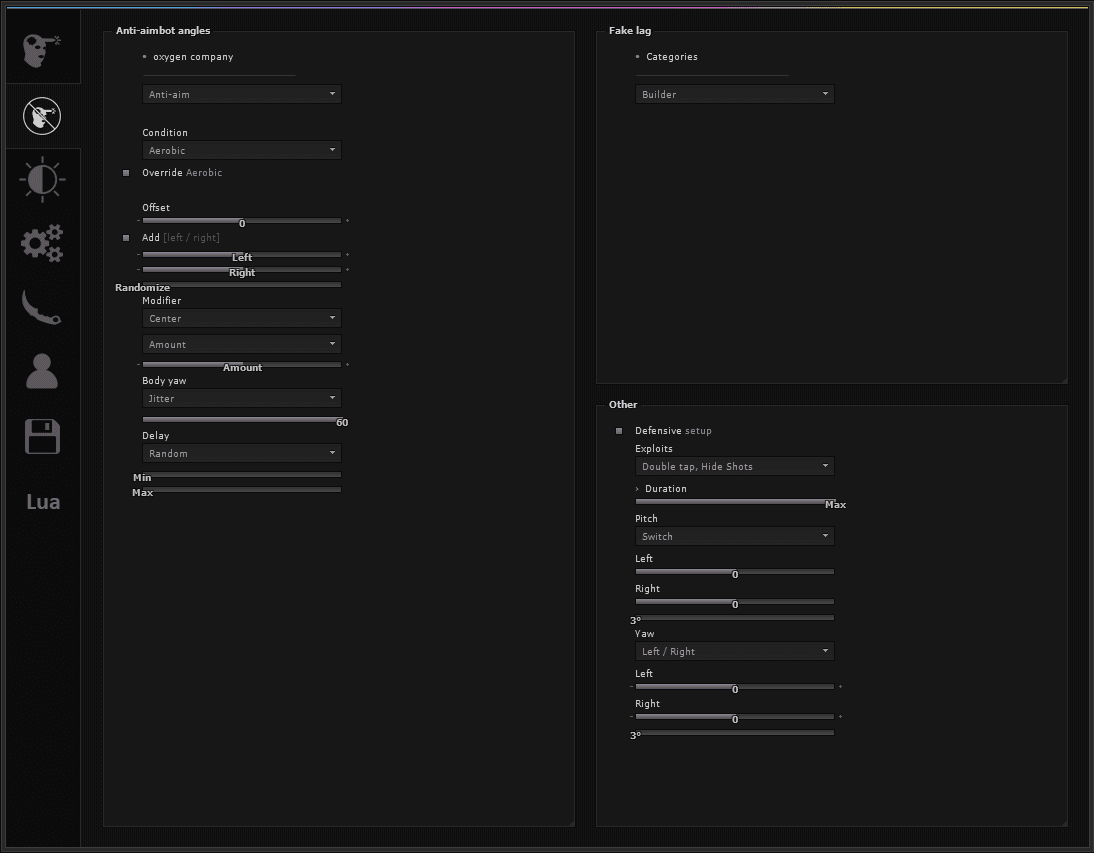Image resolution: width=1094 pixels, height=853 pixels.
Task: Click the plus stepper beside Amount slider
Action: pyautogui.click(x=347, y=364)
